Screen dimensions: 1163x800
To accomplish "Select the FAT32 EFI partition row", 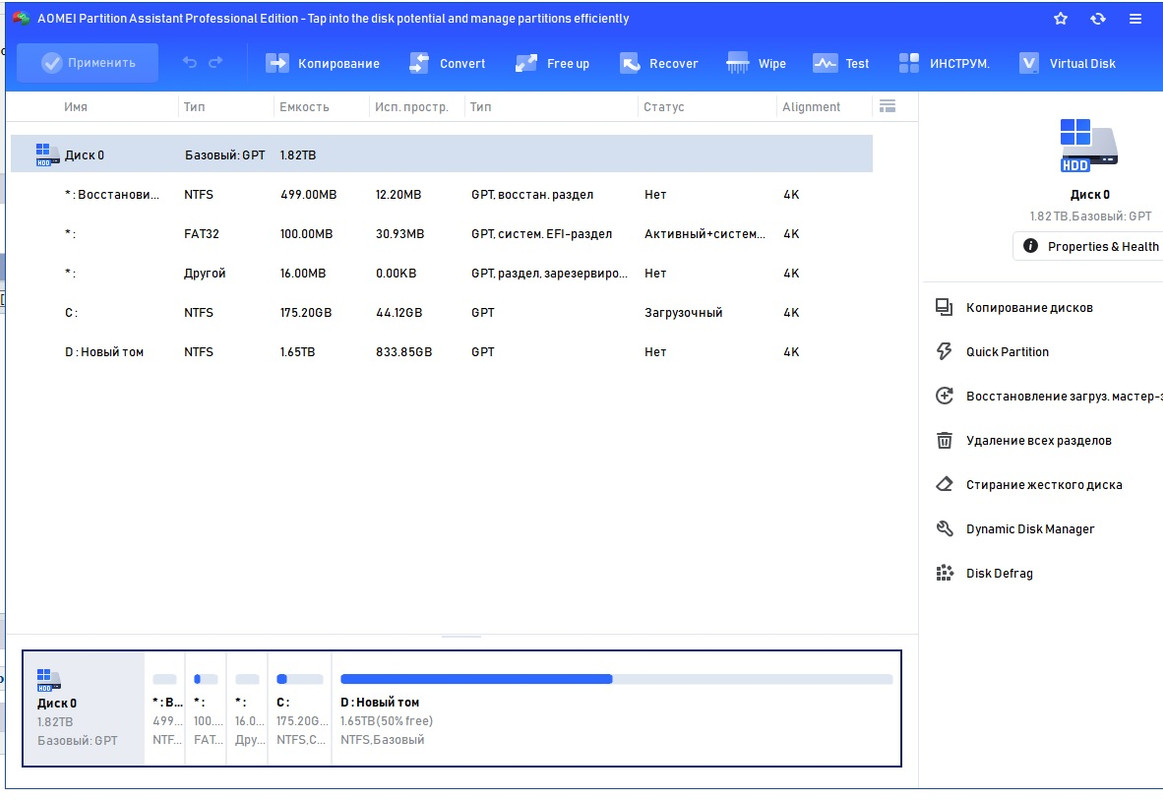I will click(x=441, y=234).
